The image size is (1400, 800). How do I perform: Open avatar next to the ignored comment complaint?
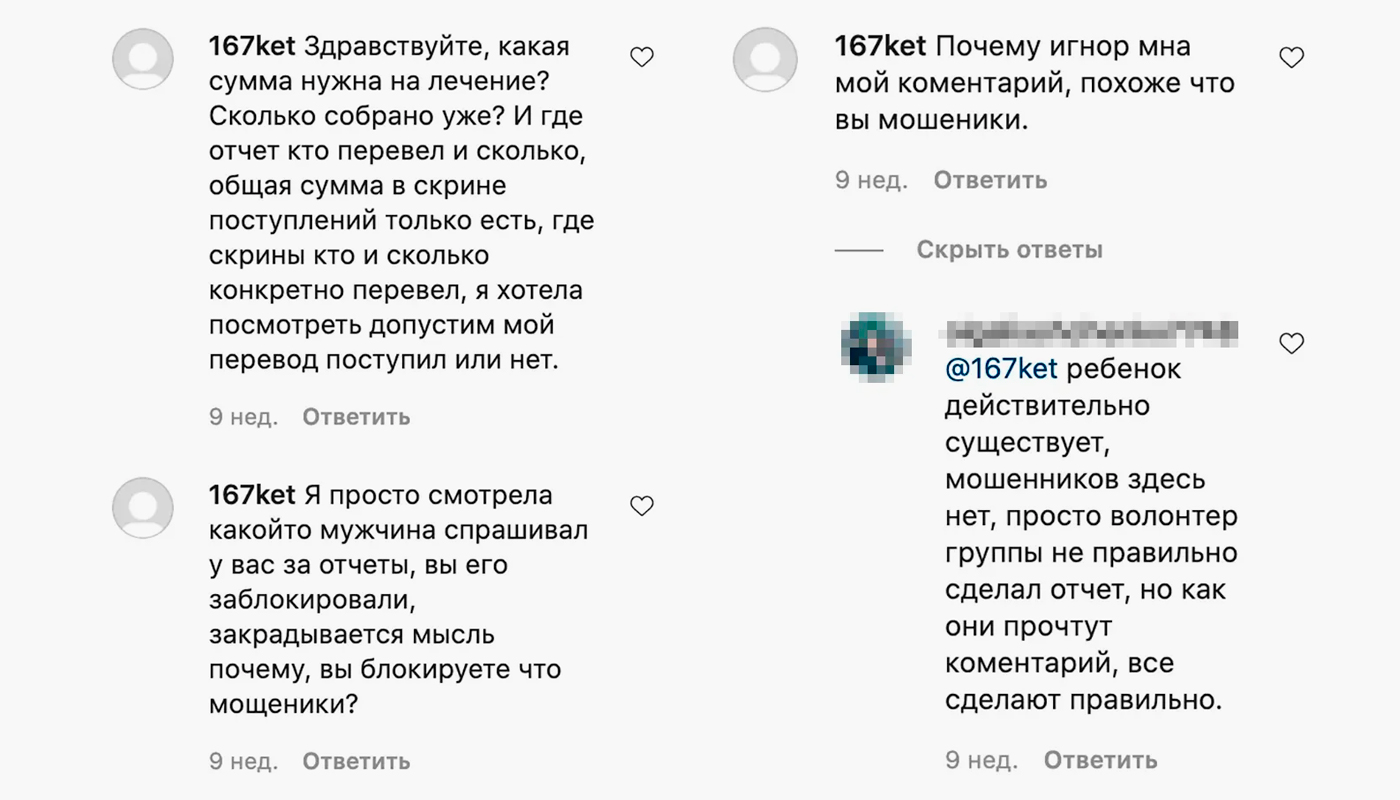(x=765, y=59)
